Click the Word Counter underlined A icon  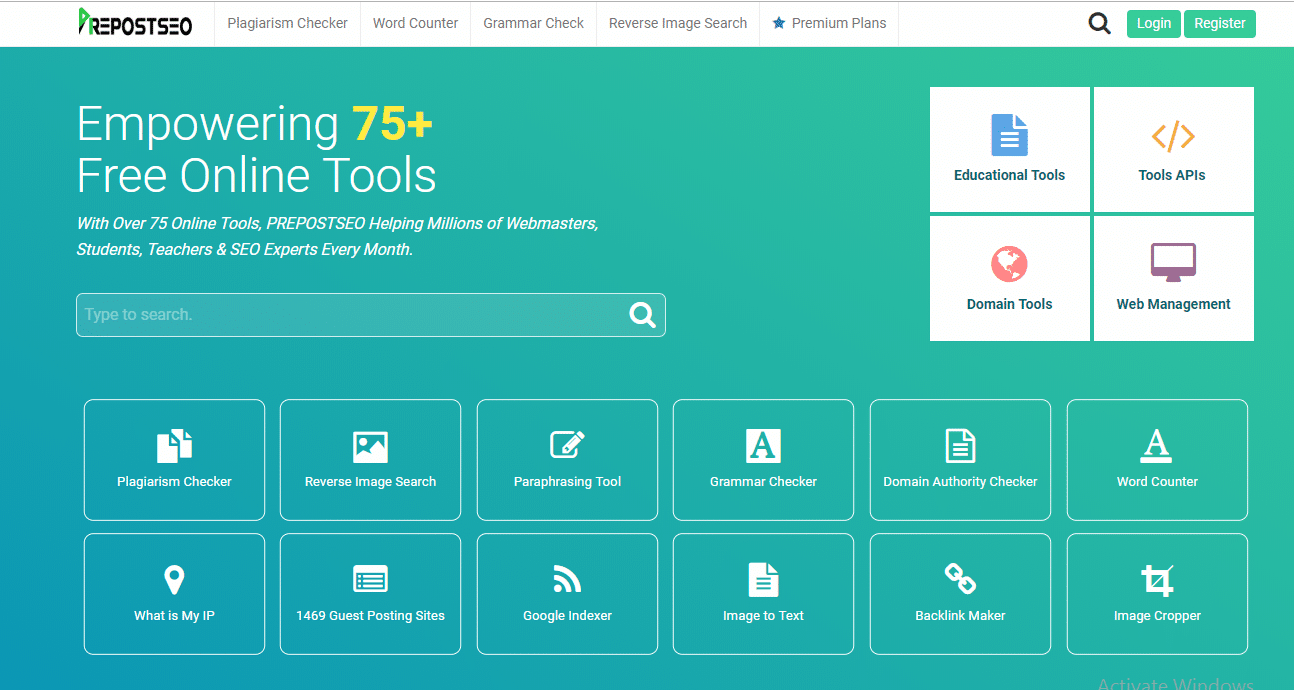[1156, 446]
